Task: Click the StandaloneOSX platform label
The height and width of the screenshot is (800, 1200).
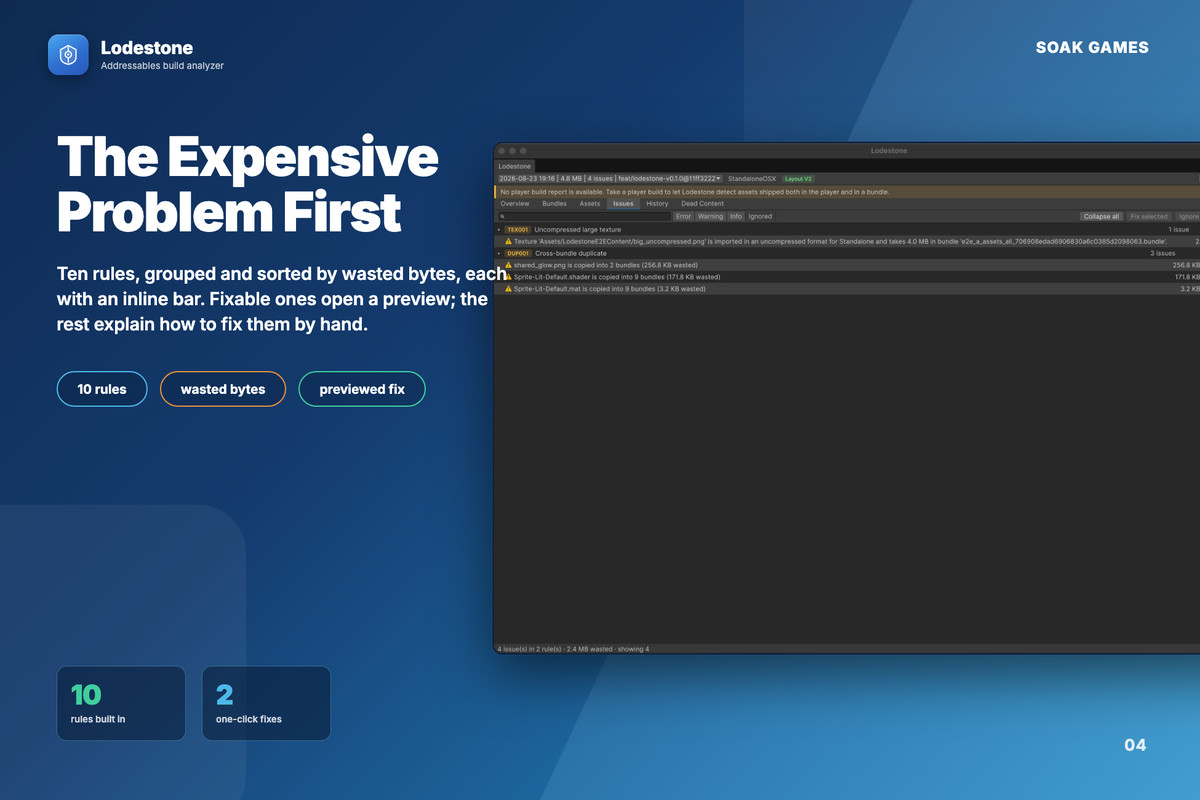Action: click(752, 179)
